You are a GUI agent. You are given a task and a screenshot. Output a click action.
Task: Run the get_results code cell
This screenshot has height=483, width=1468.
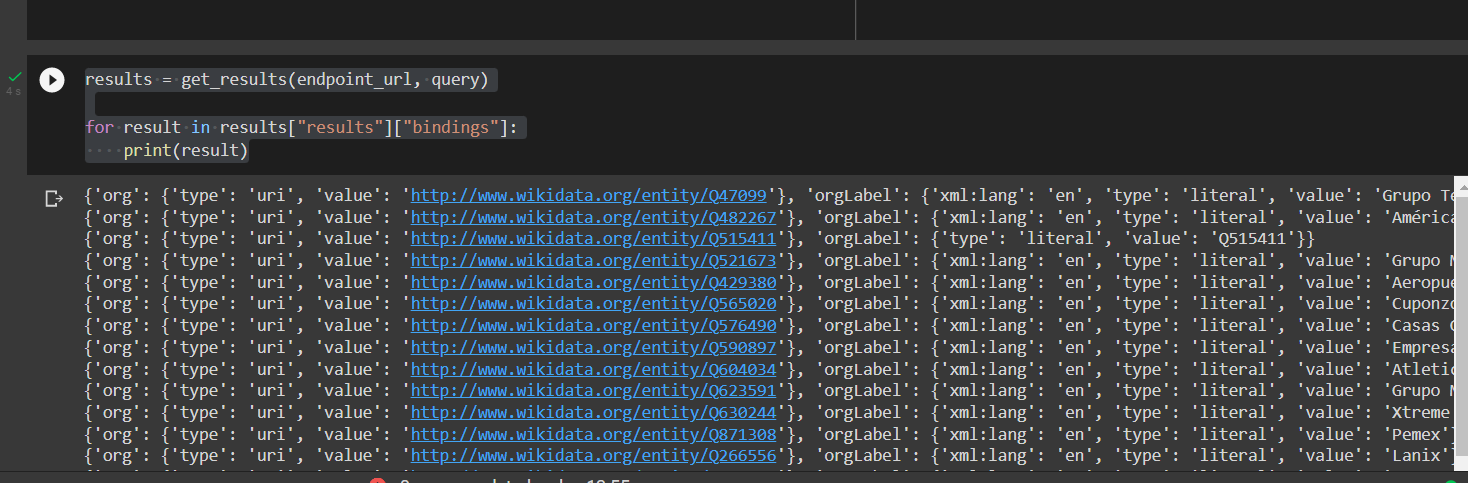click(x=52, y=80)
